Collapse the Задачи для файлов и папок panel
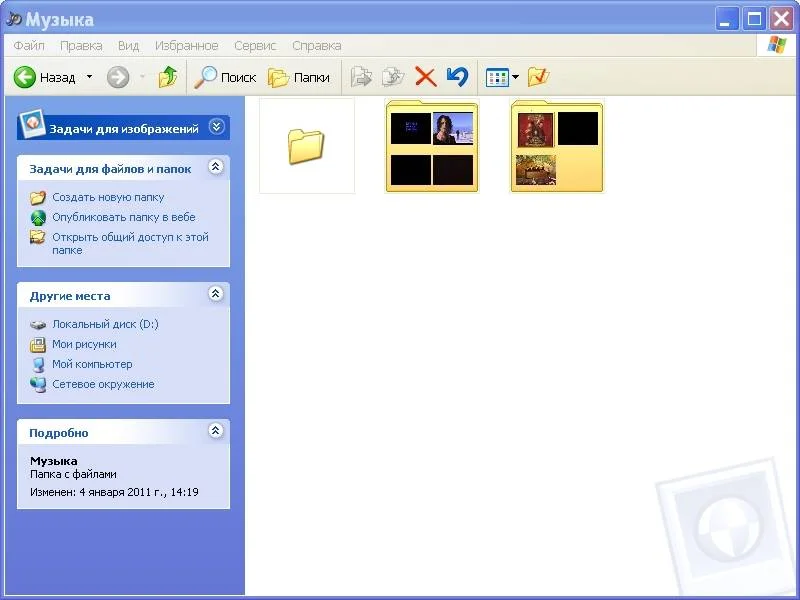The width and height of the screenshot is (800, 600). (x=214, y=168)
